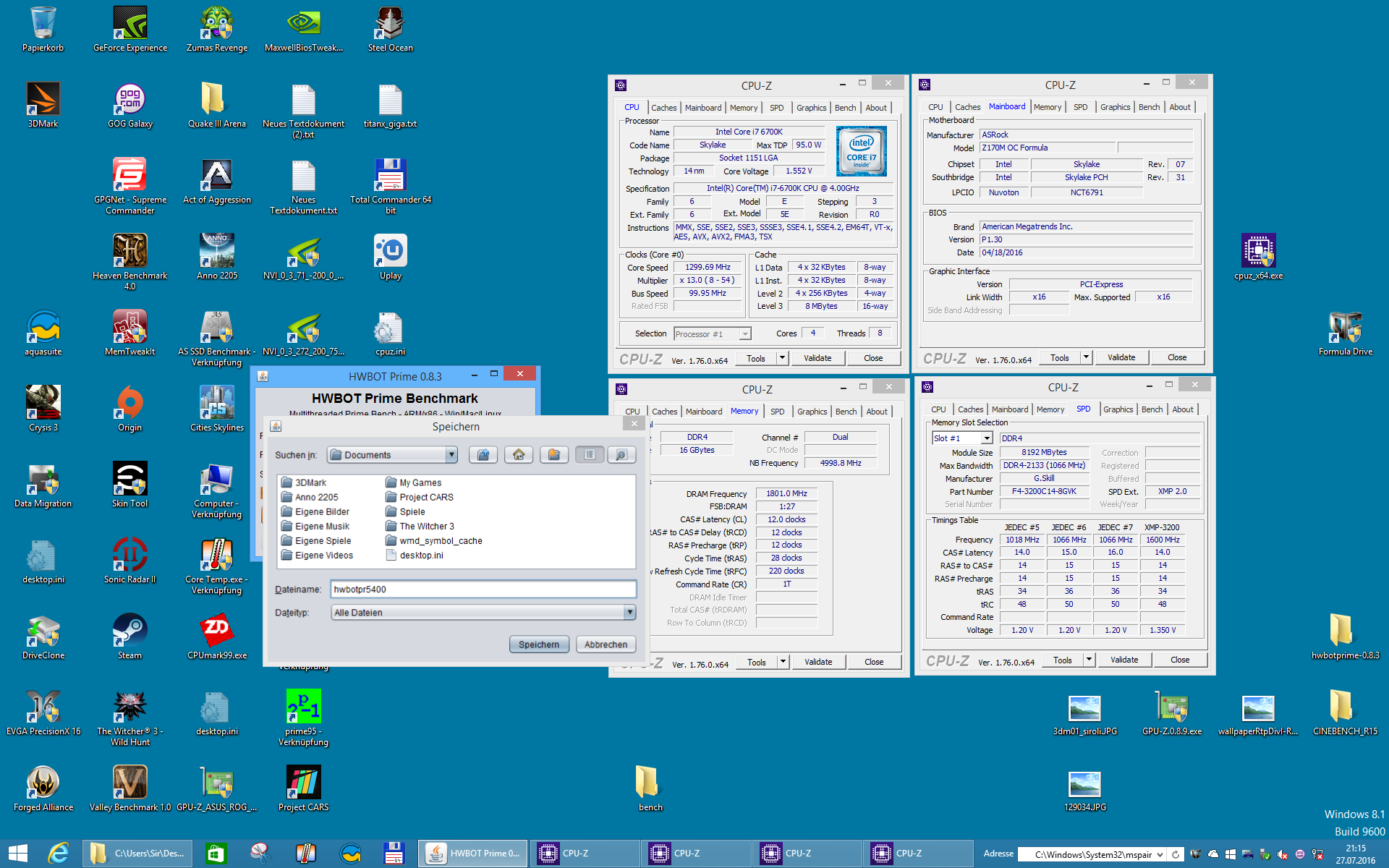The width and height of the screenshot is (1389, 868).
Task: Launch Project CARS desktop icon
Action: click(x=304, y=788)
